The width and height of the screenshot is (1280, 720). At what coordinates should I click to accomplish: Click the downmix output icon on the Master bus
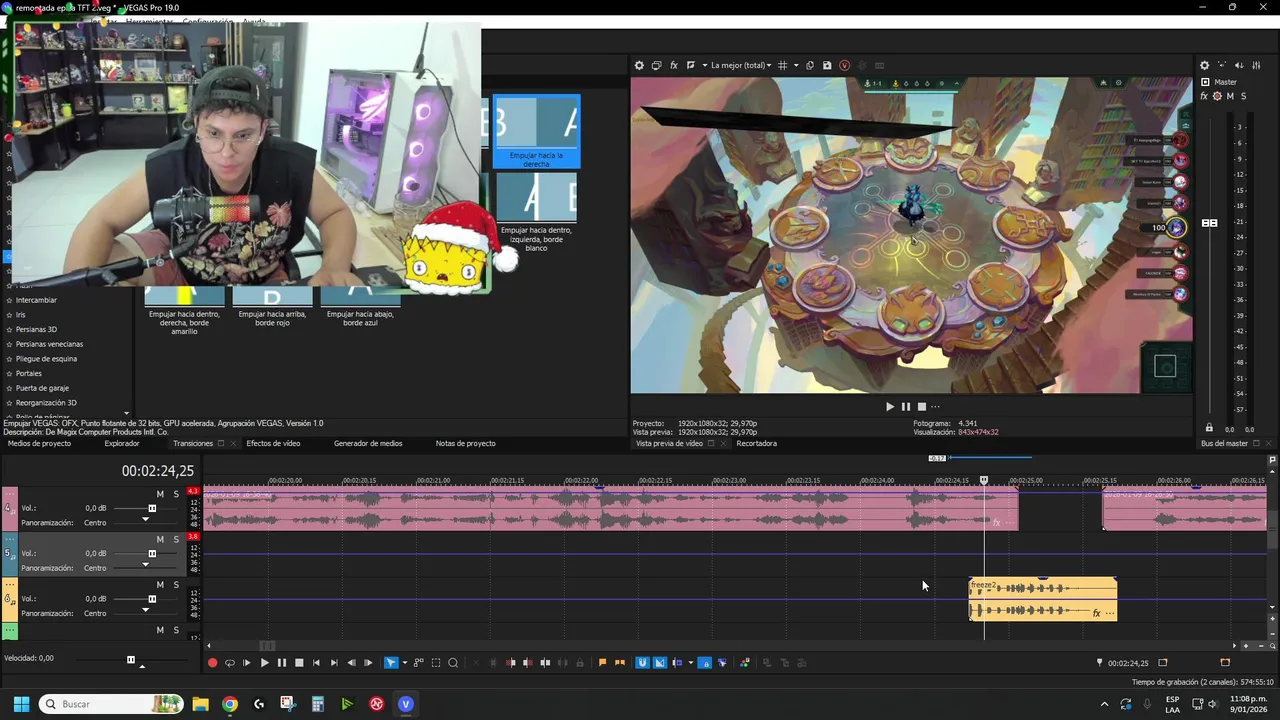pos(1222,65)
